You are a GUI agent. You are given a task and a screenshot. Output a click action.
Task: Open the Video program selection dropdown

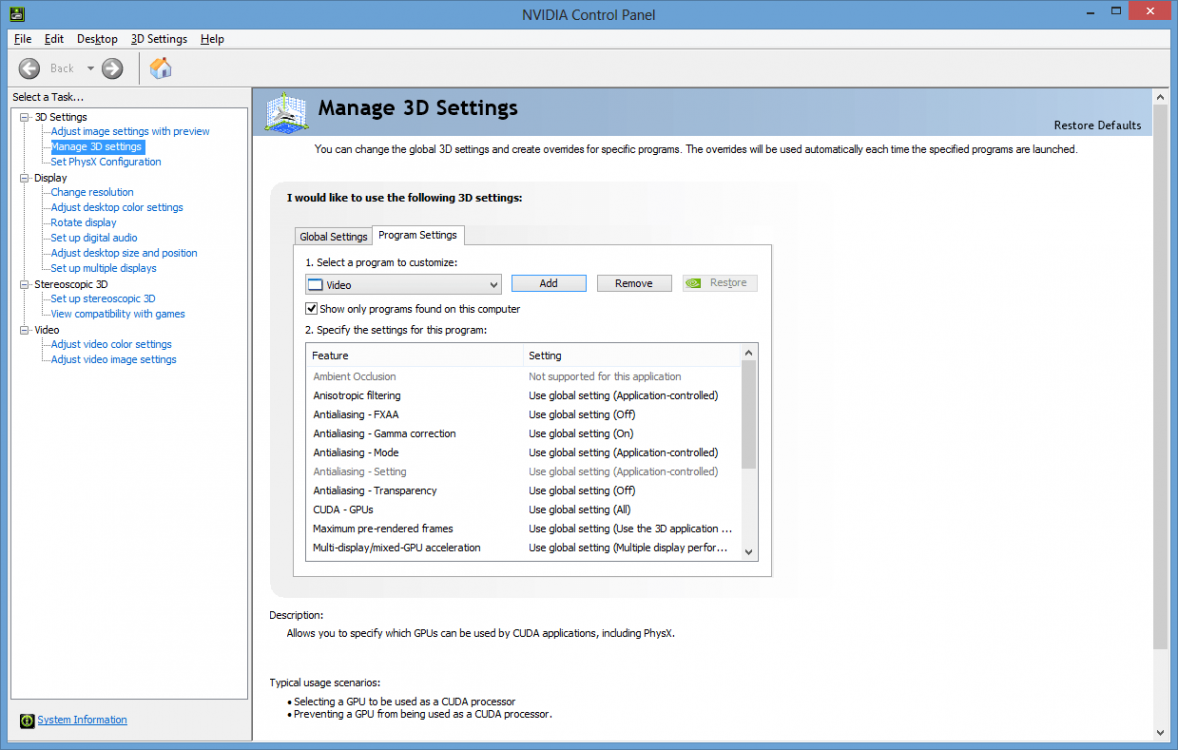(403, 285)
